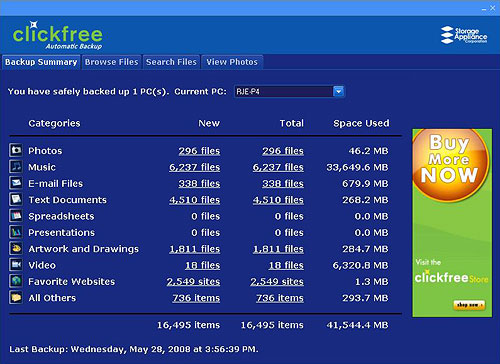Switch to the Backup Summary tab
Image resolution: width=500 pixels, height=364 pixels.
41,62
